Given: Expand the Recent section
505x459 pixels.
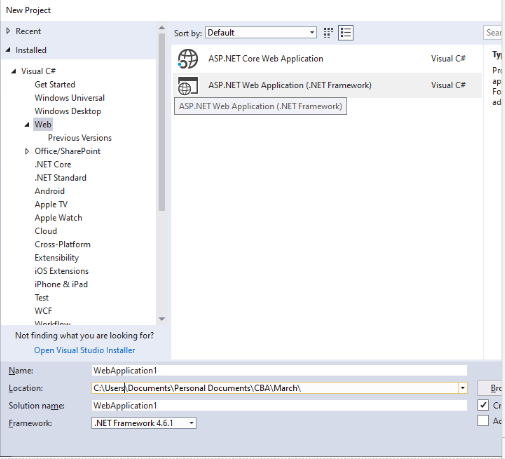Looking at the screenshot, I should pyautogui.click(x=8, y=31).
